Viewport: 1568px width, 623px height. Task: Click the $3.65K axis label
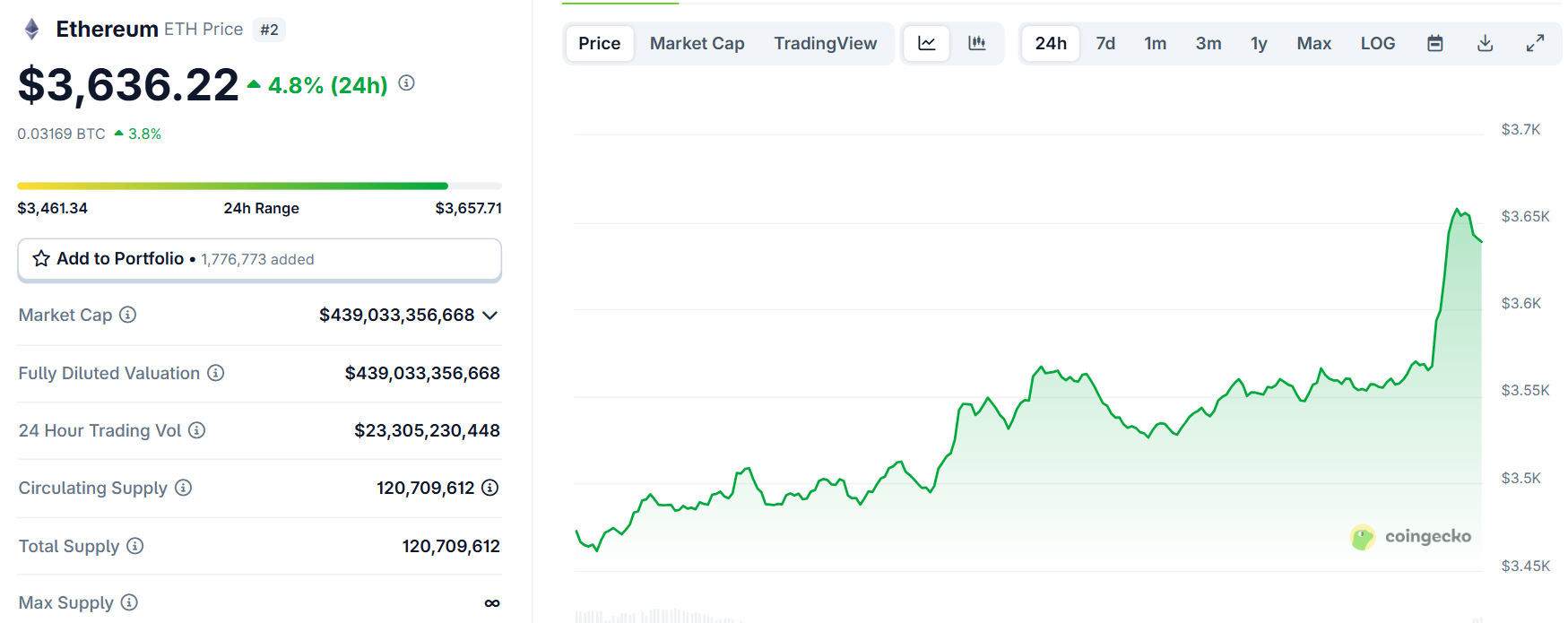pyautogui.click(x=1526, y=216)
